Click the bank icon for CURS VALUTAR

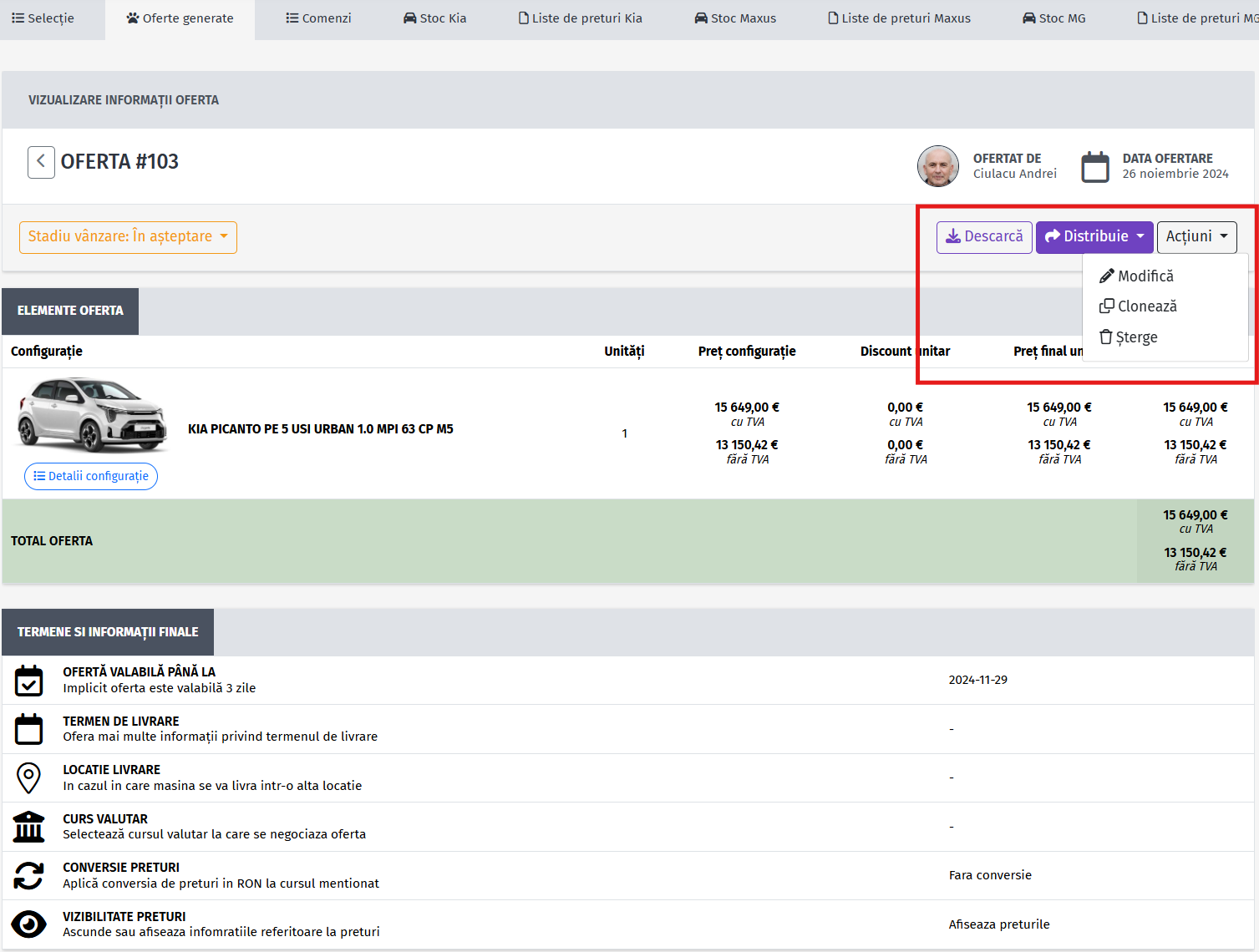pyautogui.click(x=29, y=827)
